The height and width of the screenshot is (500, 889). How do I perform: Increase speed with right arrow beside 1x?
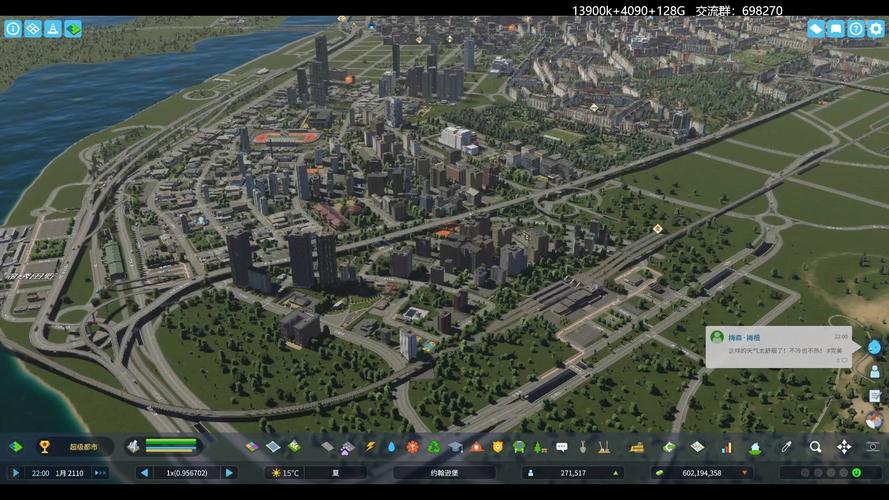[x=229, y=473]
